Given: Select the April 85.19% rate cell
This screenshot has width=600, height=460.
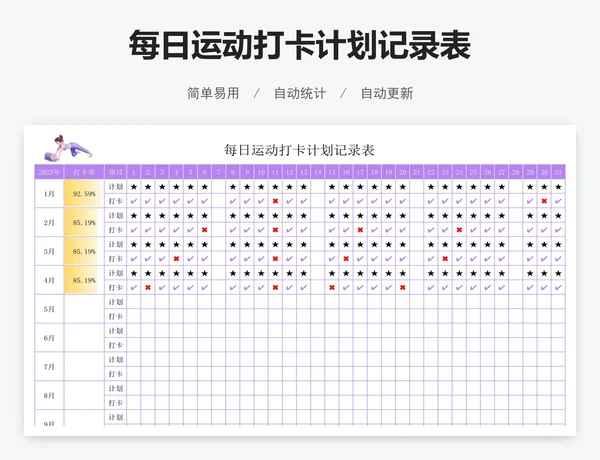Looking at the screenshot, I should [x=84, y=280].
